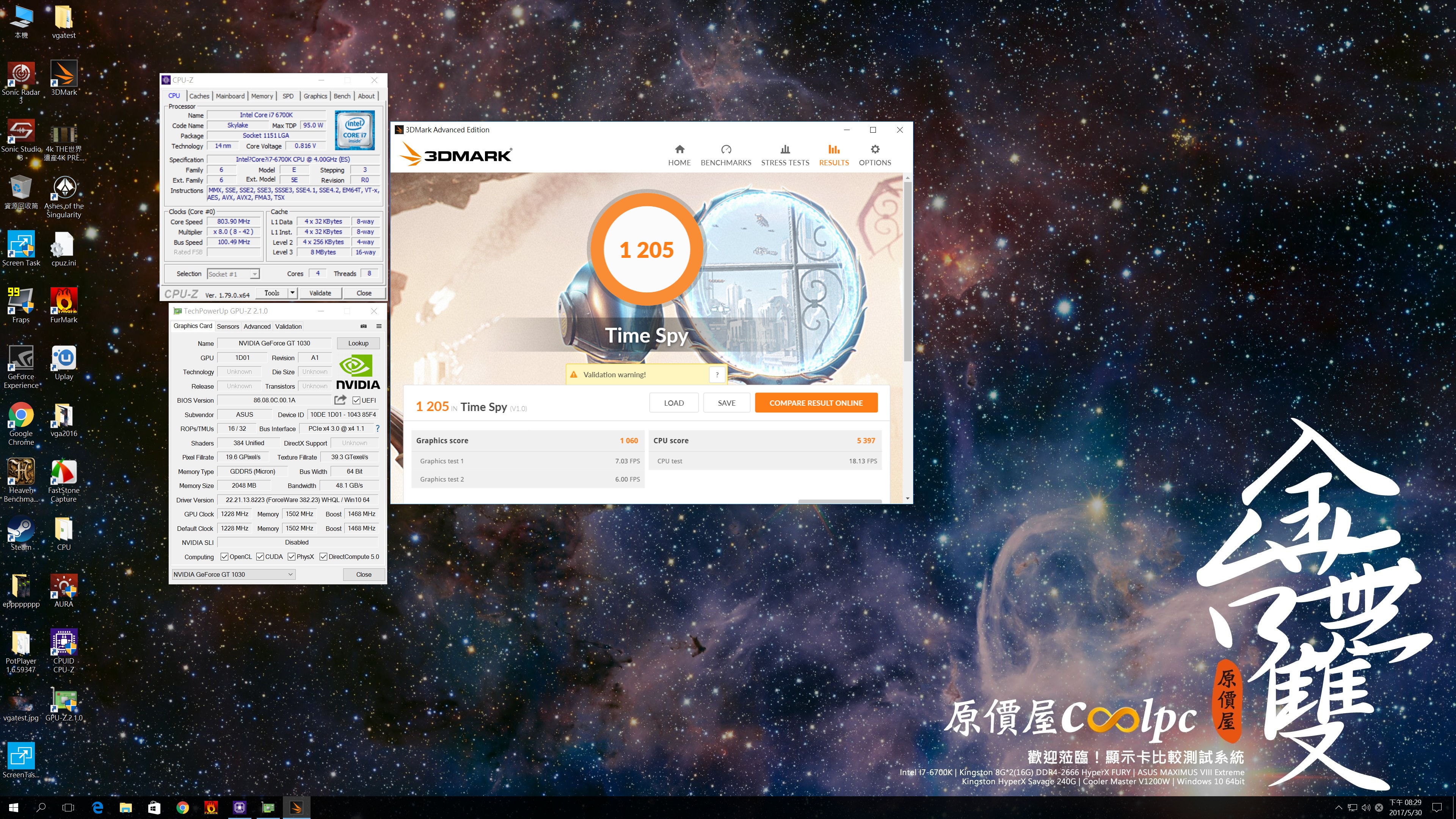Open 3DMark OPTIONS gear

pyautogui.click(x=874, y=155)
